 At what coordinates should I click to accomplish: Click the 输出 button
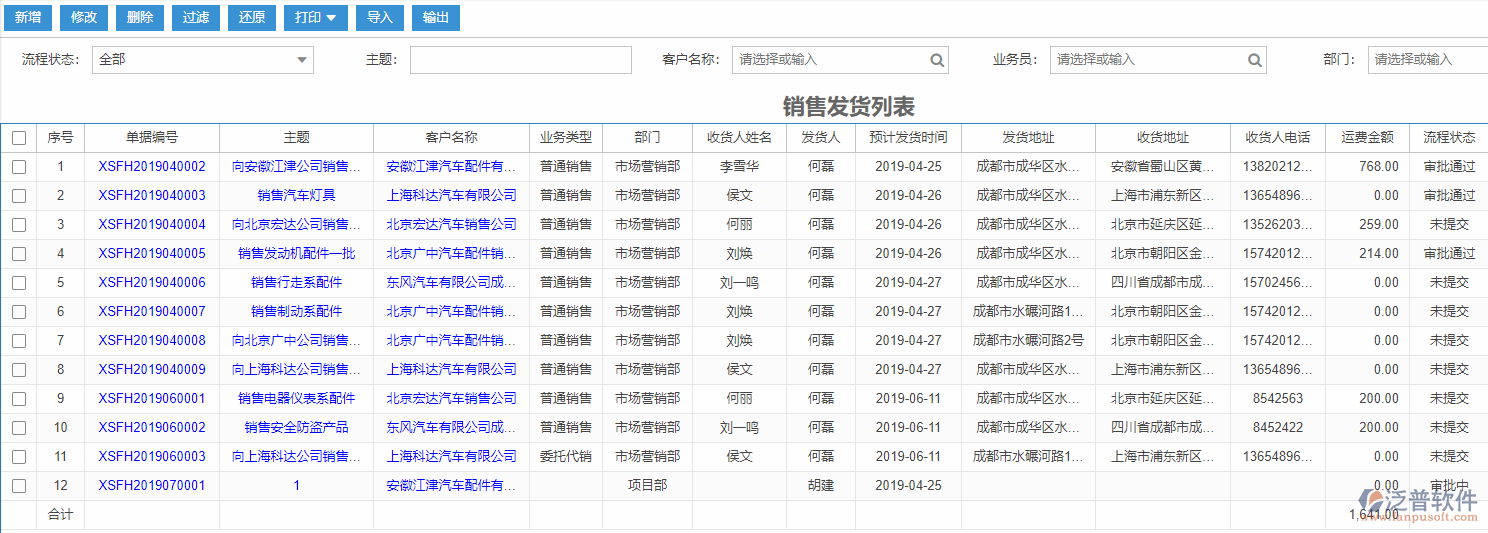coord(436,17)
